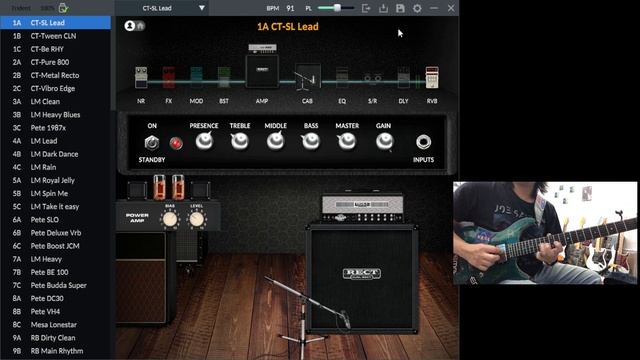Select the NR noise reducer pedal
The height and width of the screenshot is (360, 640).
pos(141,78)
